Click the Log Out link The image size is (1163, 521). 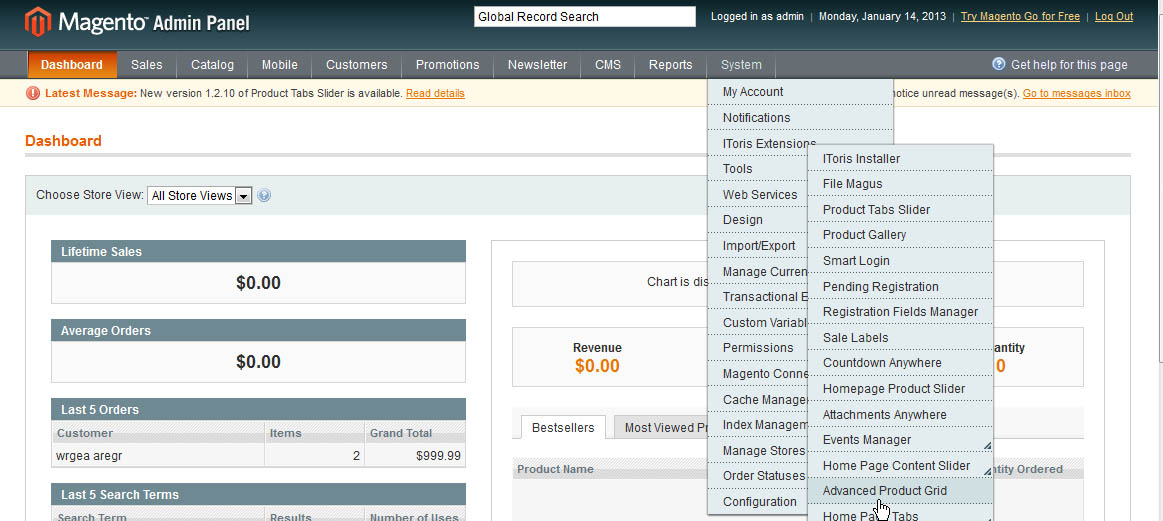pyautogui.click(x=1113, y=16)
